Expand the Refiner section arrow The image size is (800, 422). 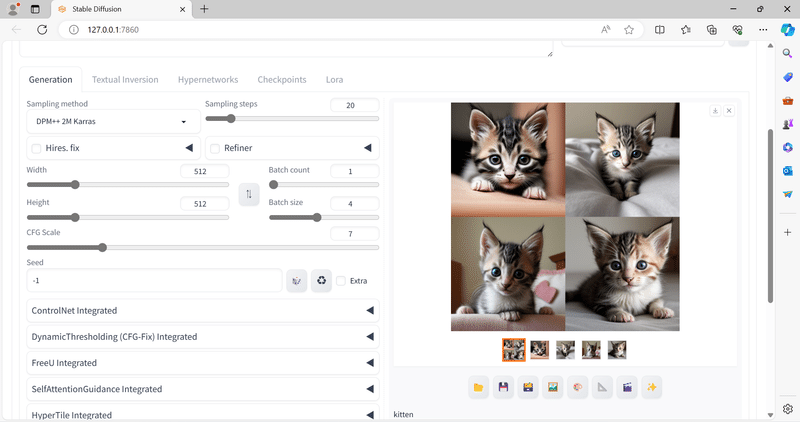(x=368, y=148)
